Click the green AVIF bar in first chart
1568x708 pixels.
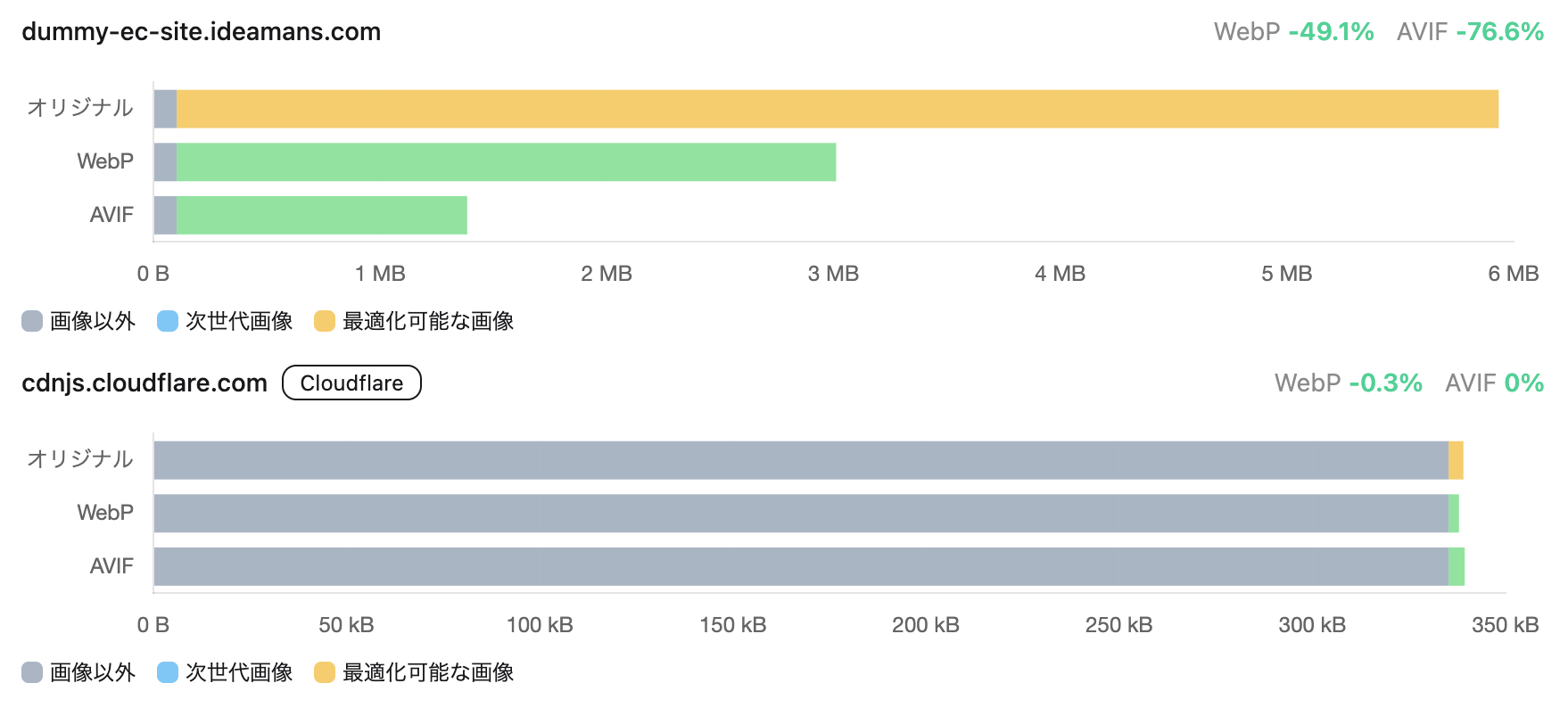(321, 216)
